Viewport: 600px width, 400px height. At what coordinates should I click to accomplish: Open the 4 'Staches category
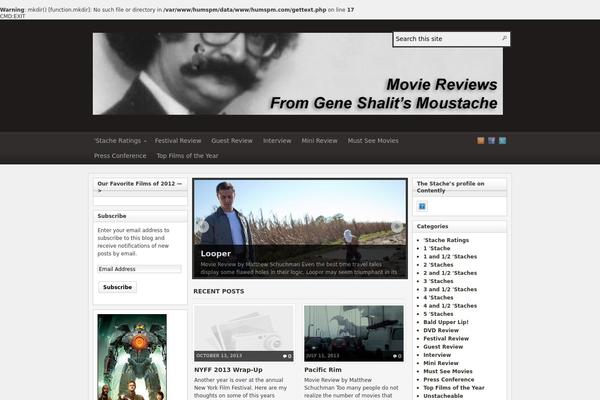pos(438,298)
